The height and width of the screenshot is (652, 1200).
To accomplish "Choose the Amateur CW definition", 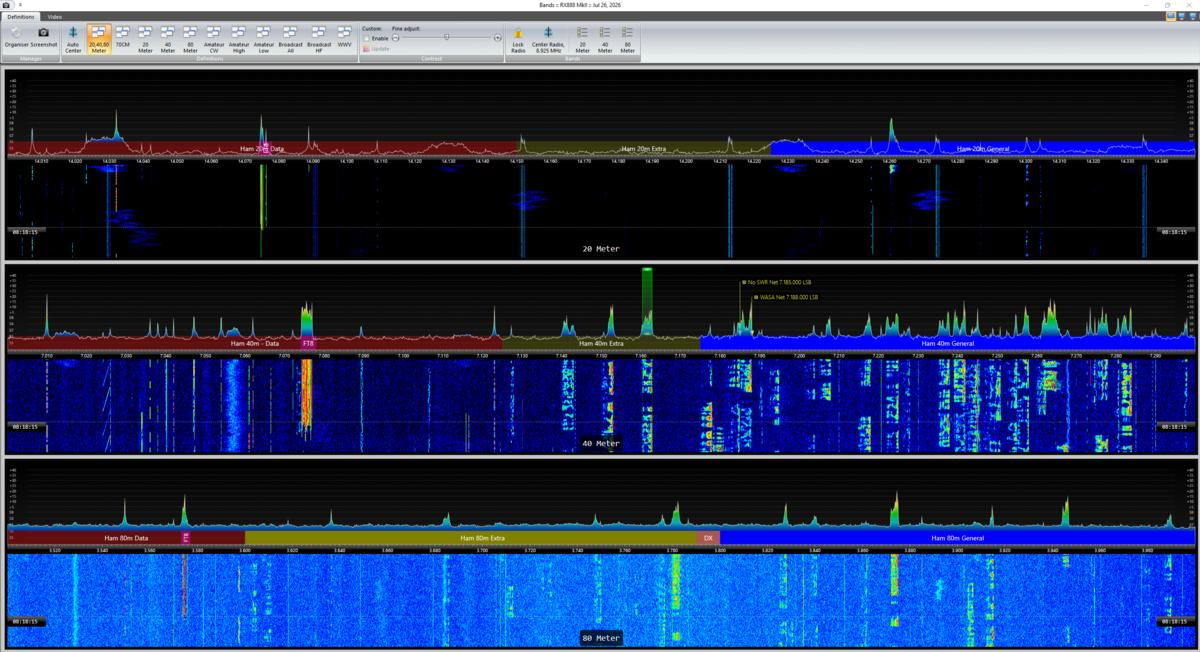I will click(214, 39).
